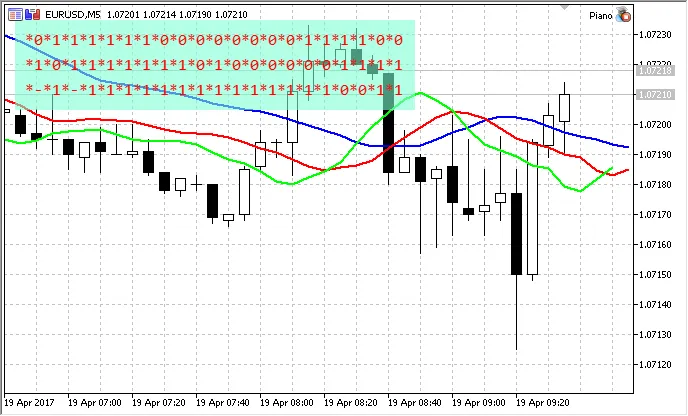Click the 1.07160 price scale label

click(656, 244)
